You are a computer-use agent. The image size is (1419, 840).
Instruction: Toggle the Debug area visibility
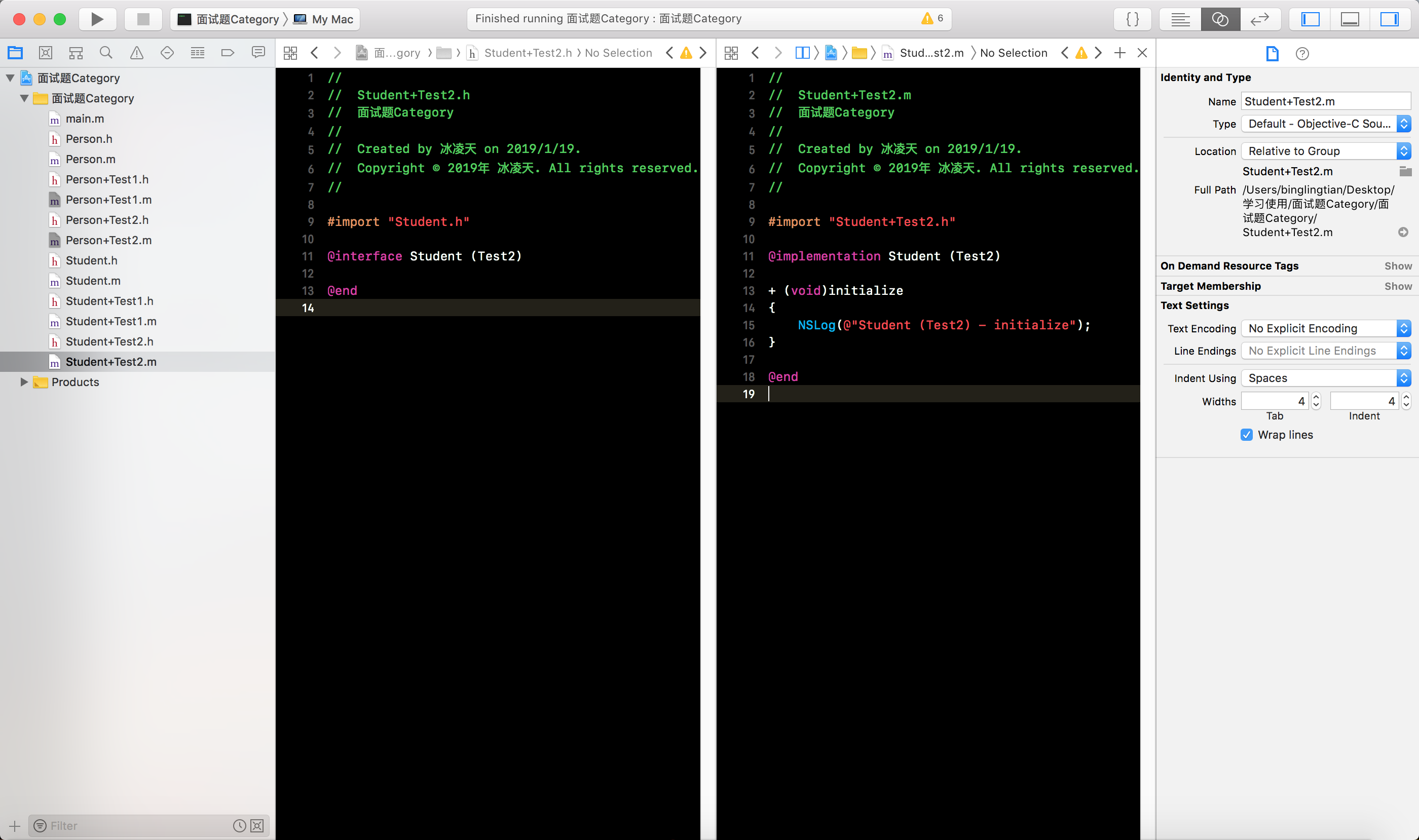[1350, 19]
